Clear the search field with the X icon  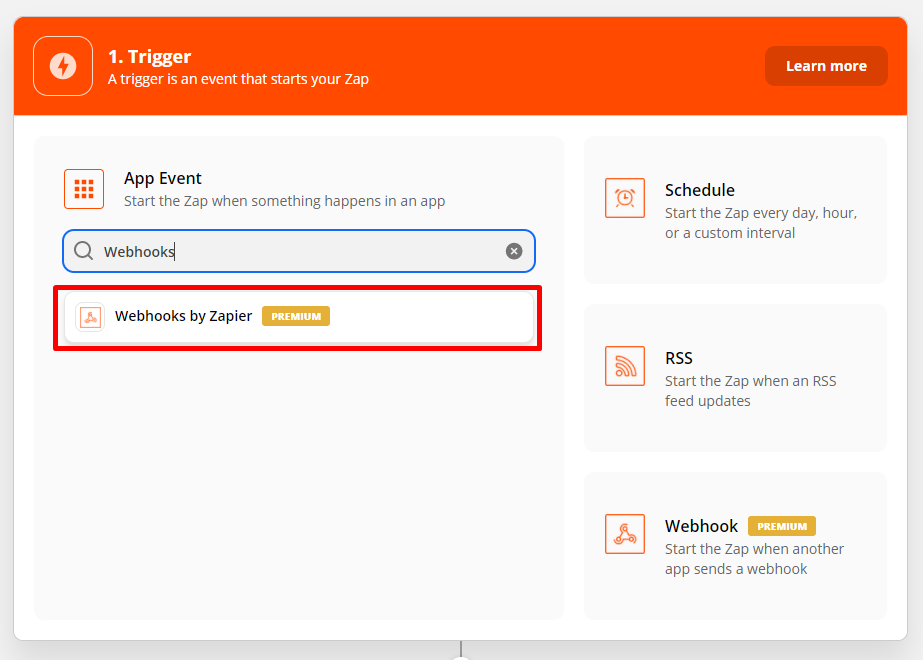pos(514,251)
